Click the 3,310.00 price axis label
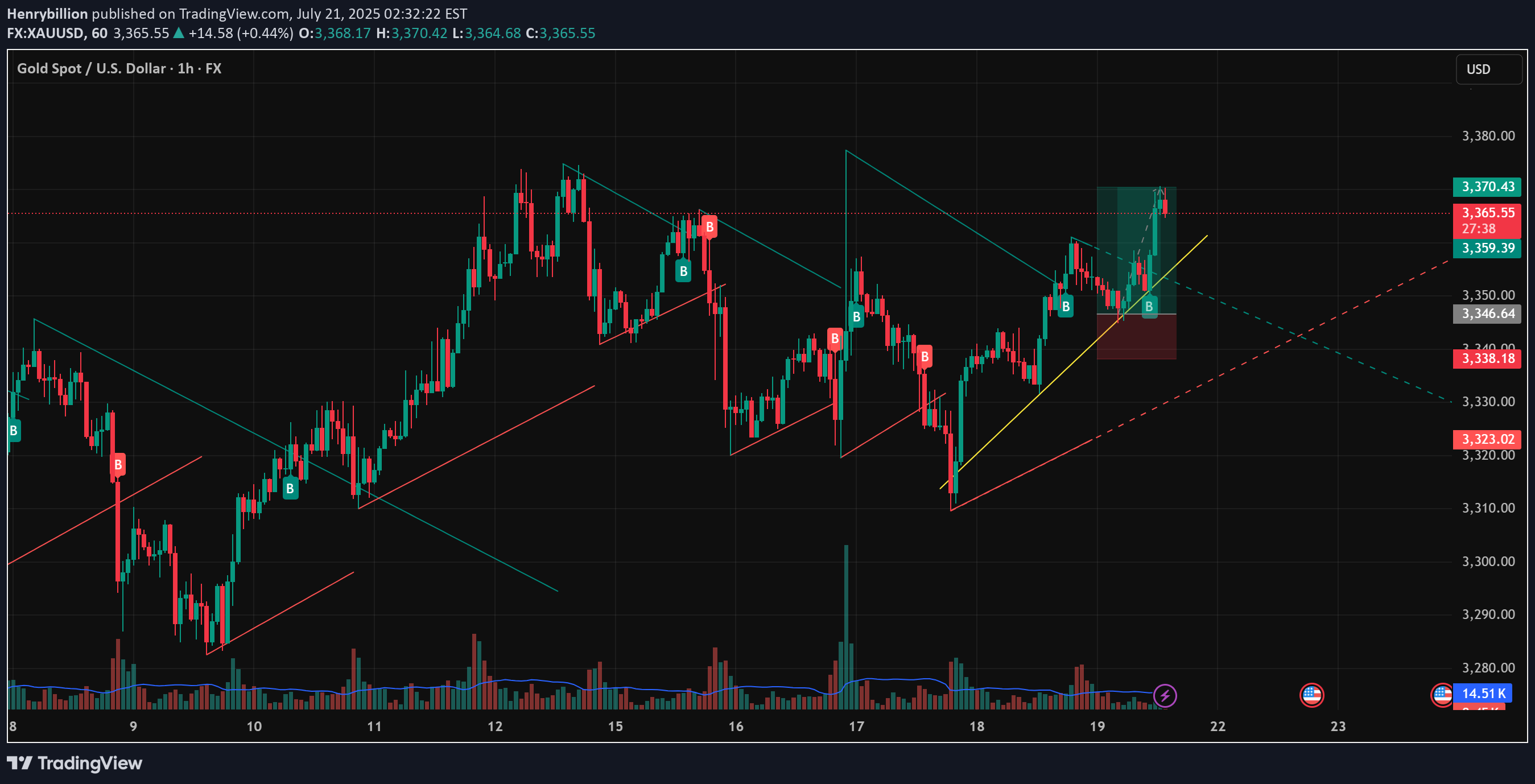The image size is (1535, 784). (x=1488, y=508)
